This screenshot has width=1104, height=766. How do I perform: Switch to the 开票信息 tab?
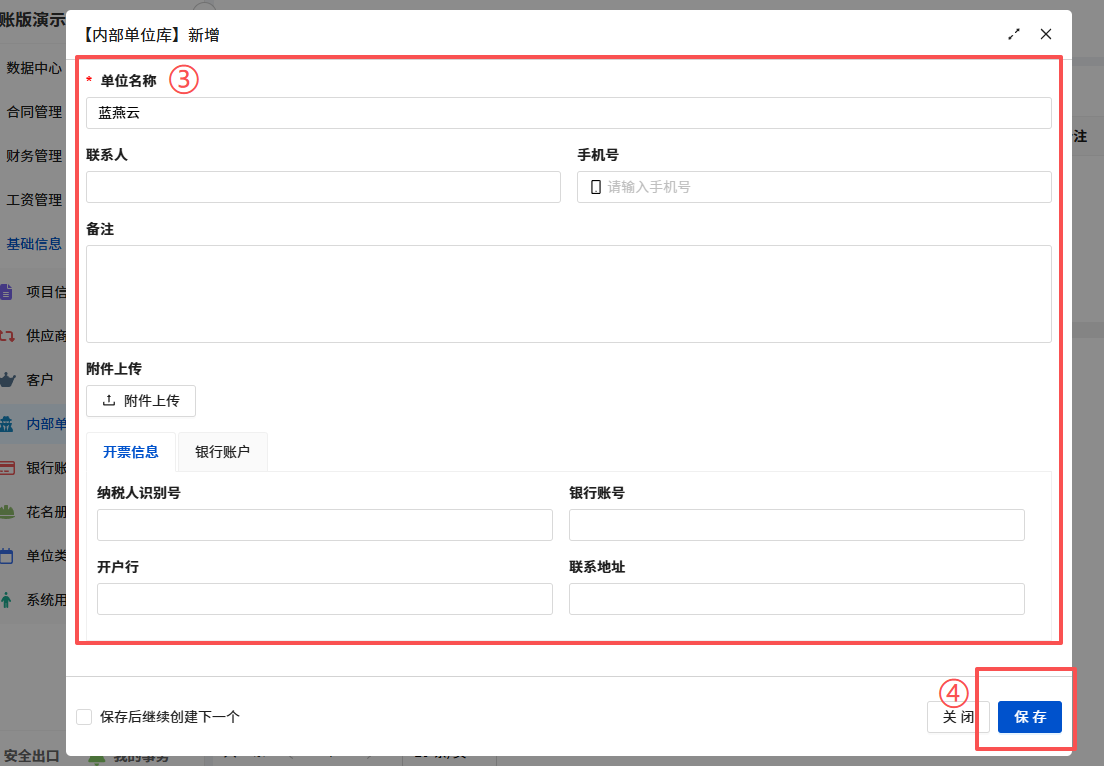coord(131,452)
